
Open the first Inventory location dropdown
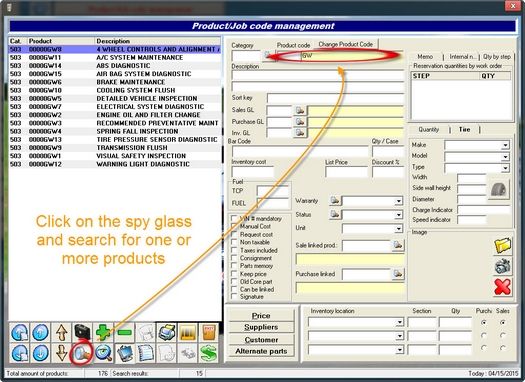(399, 322)
